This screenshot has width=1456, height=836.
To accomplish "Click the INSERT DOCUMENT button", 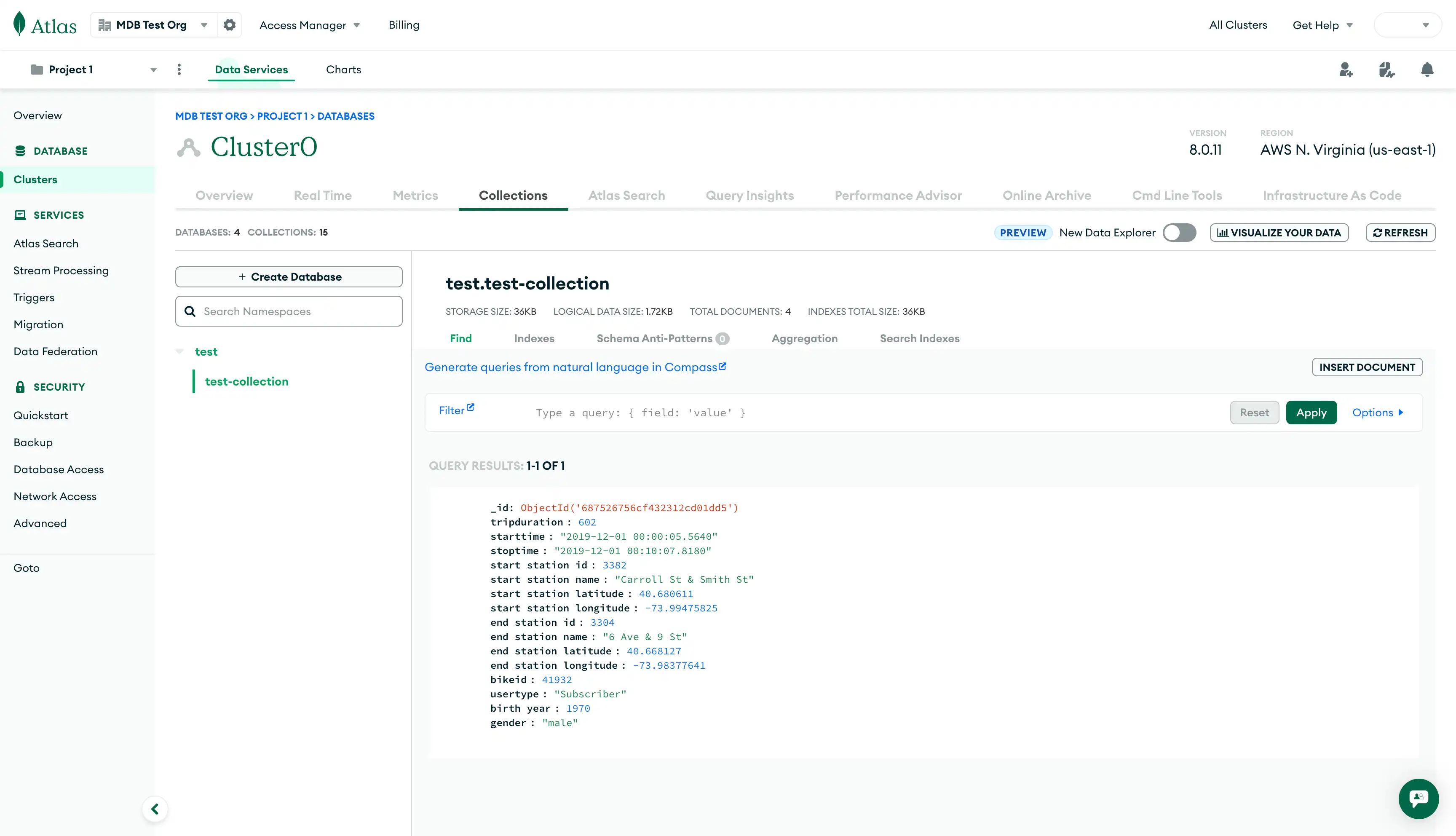I will tap(1367, 367).
